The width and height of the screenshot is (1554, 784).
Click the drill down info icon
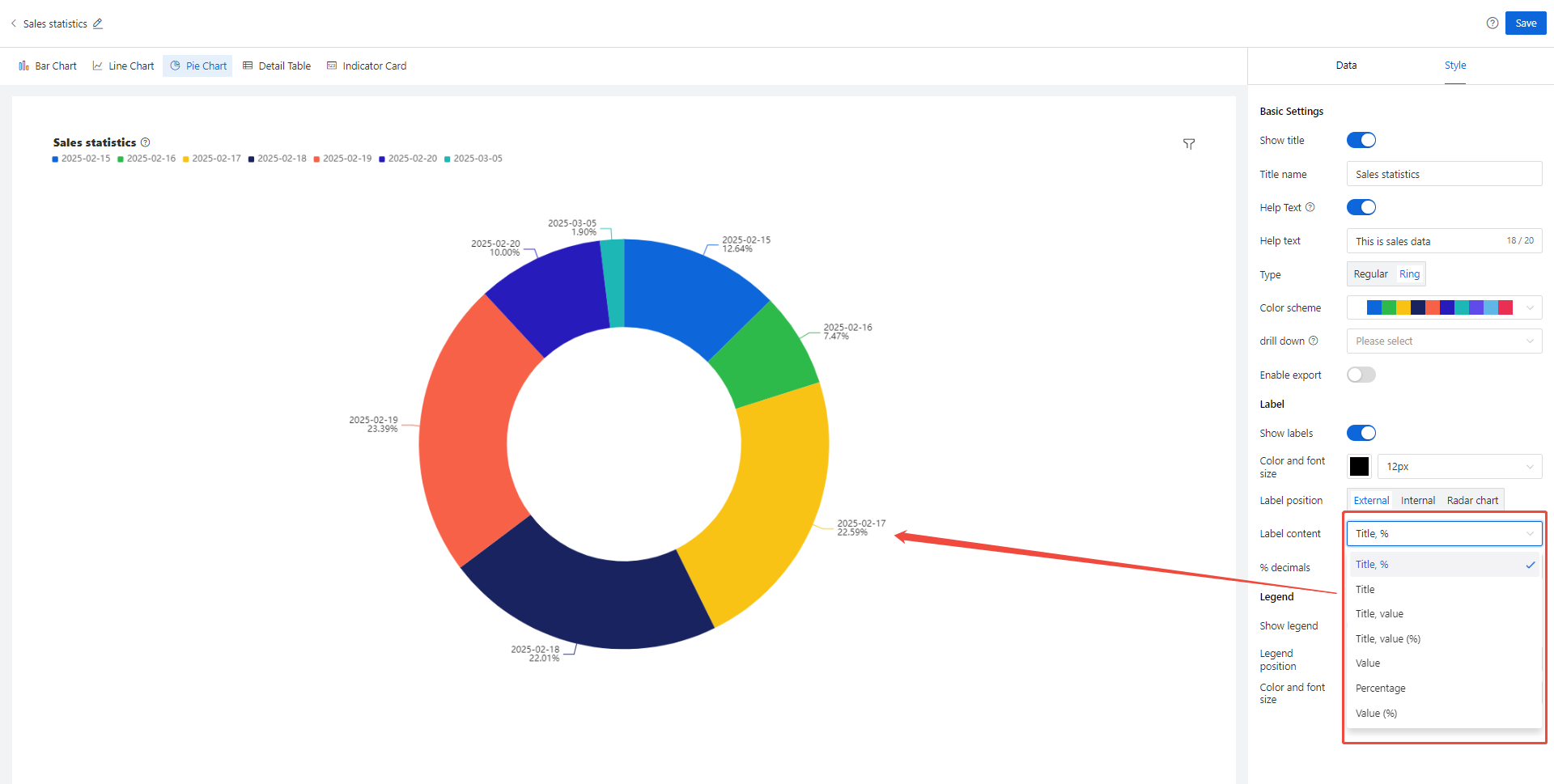(1314, 341)
